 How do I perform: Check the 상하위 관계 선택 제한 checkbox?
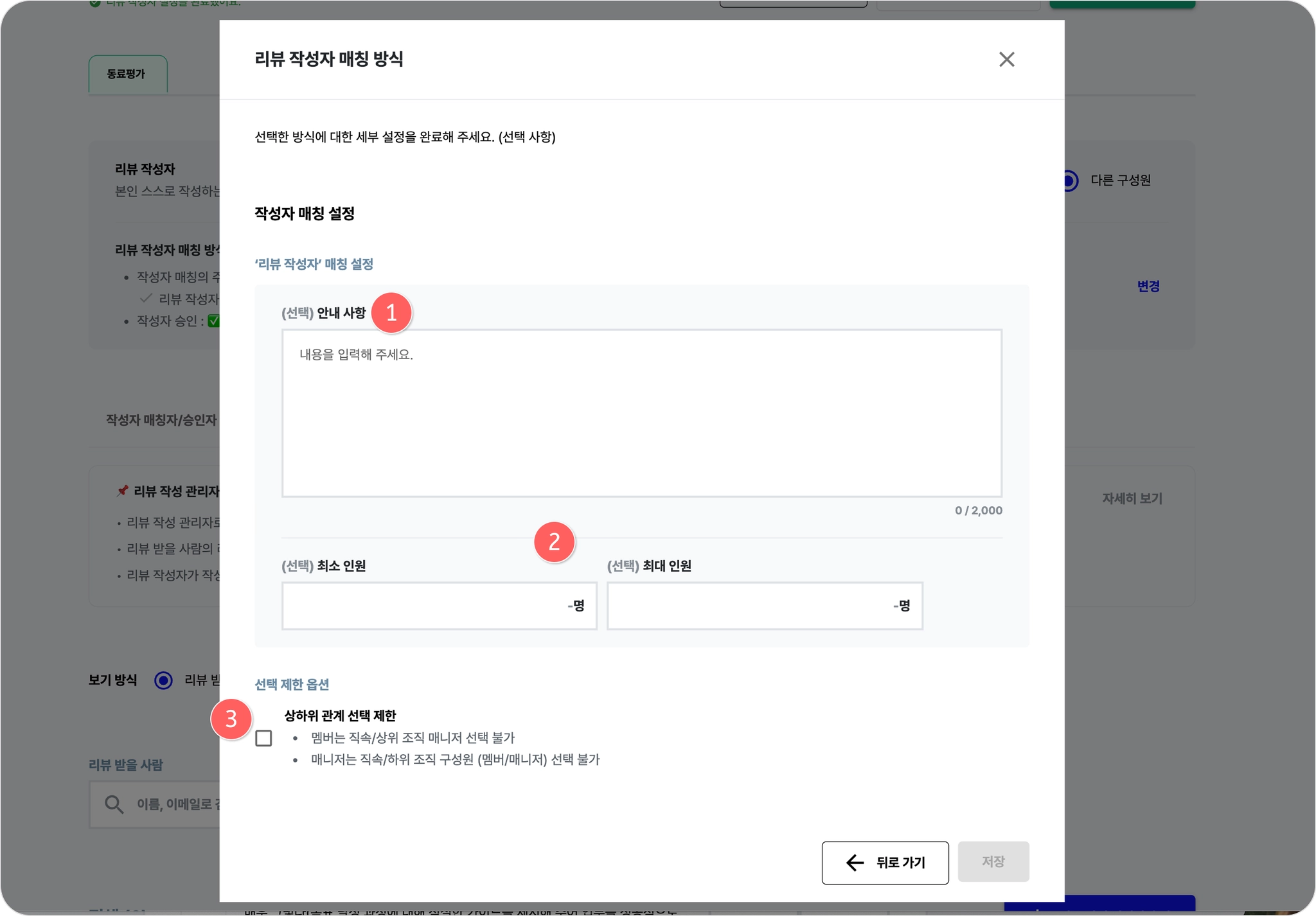[263, 738]
